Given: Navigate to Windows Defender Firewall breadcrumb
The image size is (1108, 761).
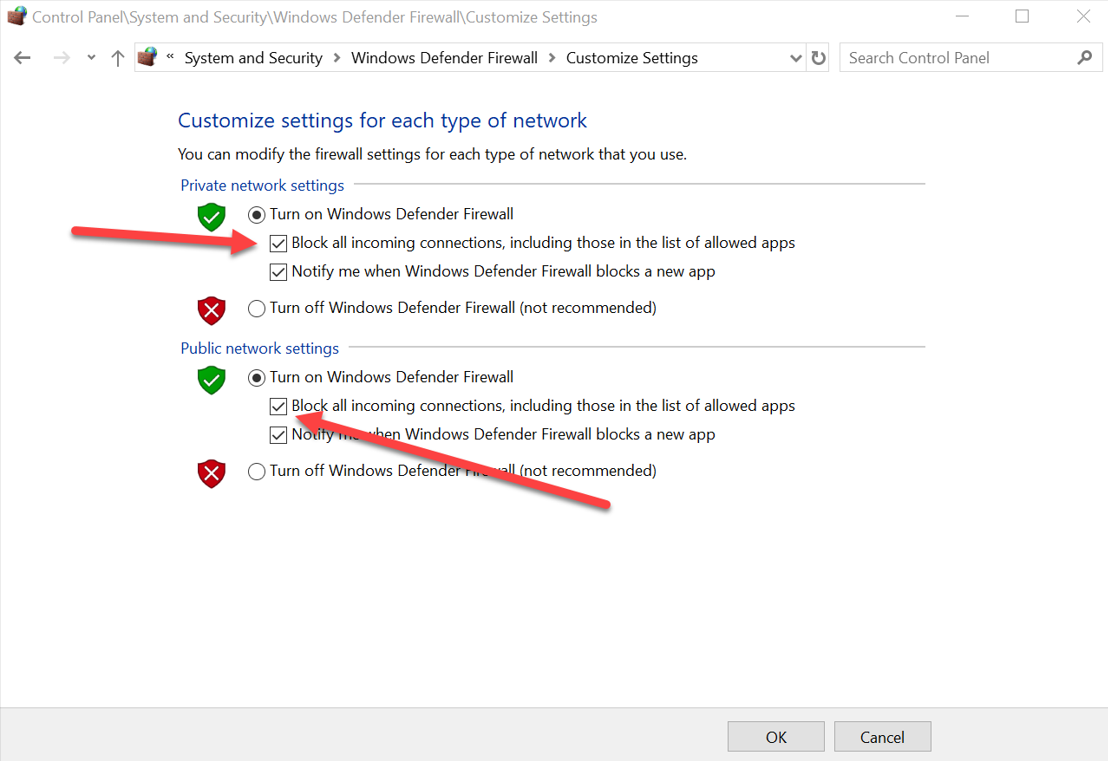Looking at the screenshot, I should pos(444,58).
